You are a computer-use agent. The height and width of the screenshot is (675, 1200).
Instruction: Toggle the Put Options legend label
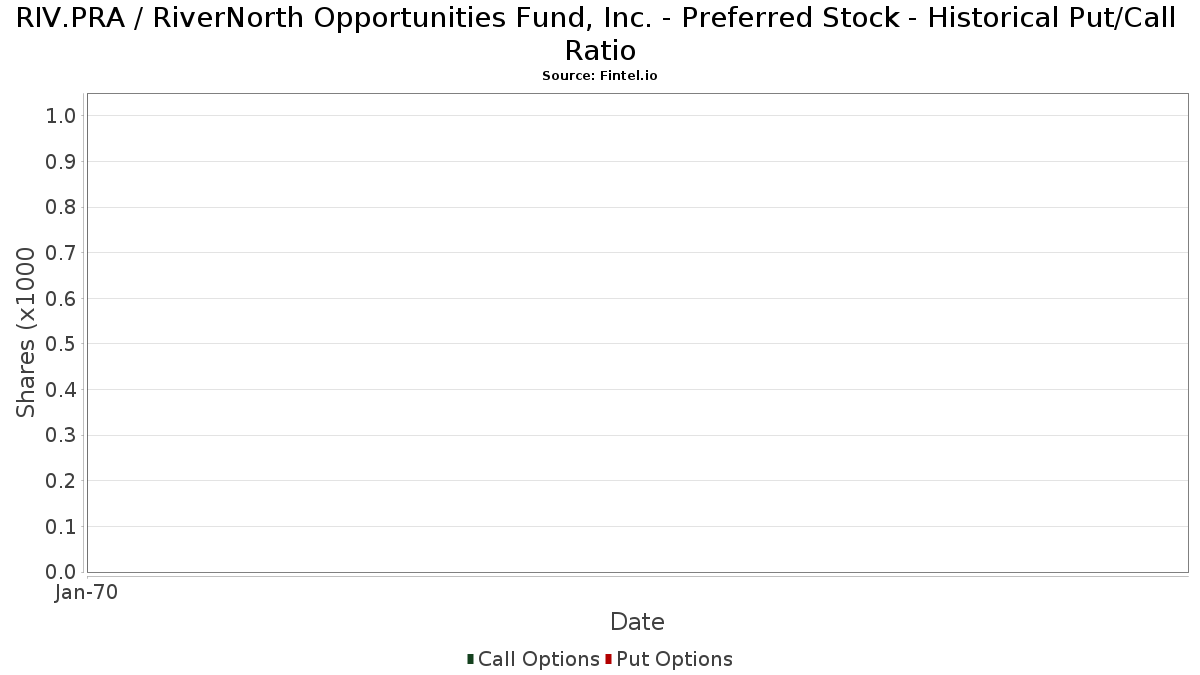674,659
